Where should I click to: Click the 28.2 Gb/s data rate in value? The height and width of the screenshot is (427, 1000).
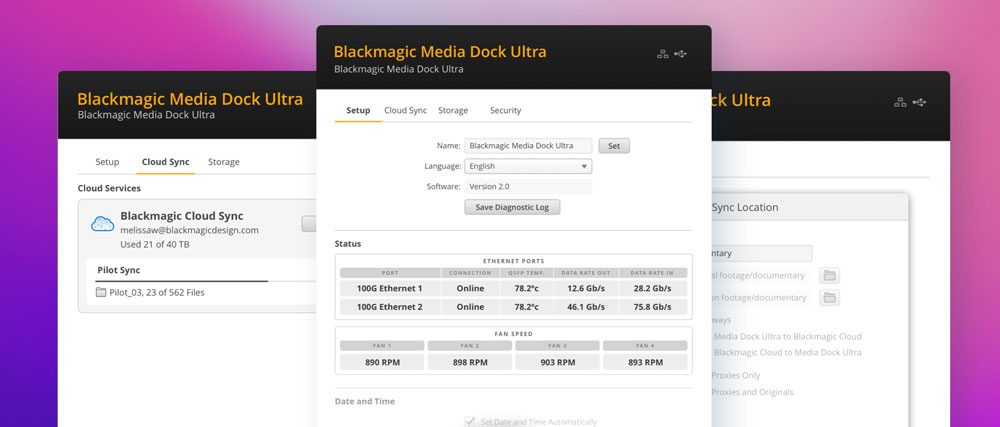653,289
